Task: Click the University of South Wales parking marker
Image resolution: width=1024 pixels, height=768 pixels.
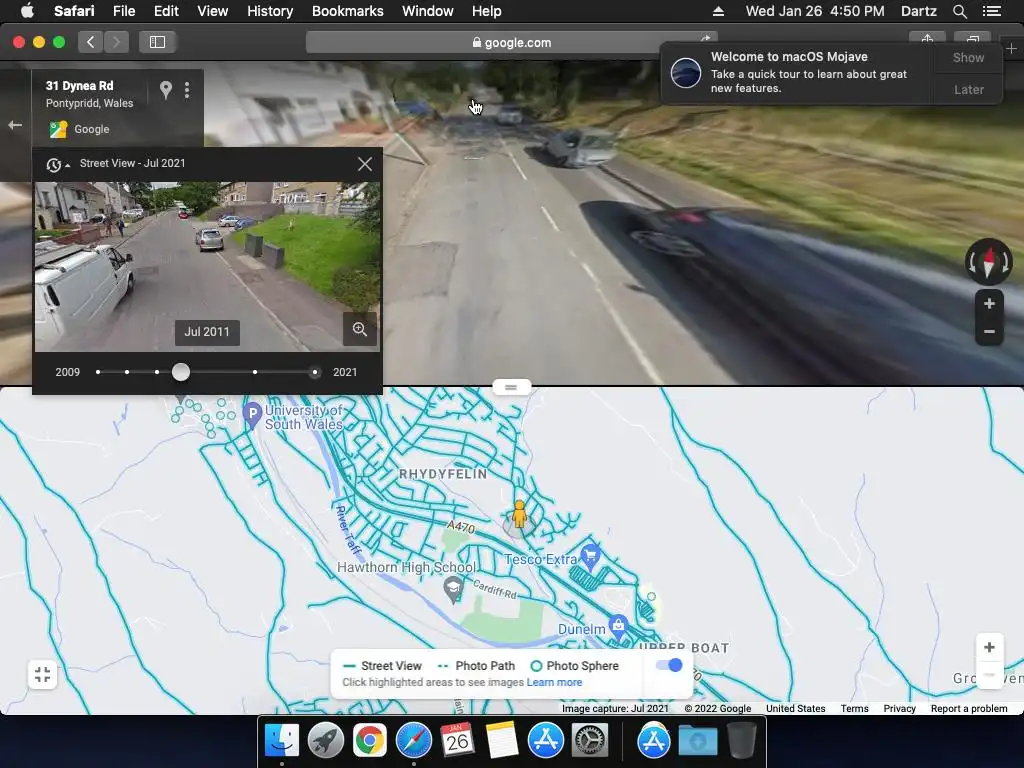Action: [x=252, y=415]
